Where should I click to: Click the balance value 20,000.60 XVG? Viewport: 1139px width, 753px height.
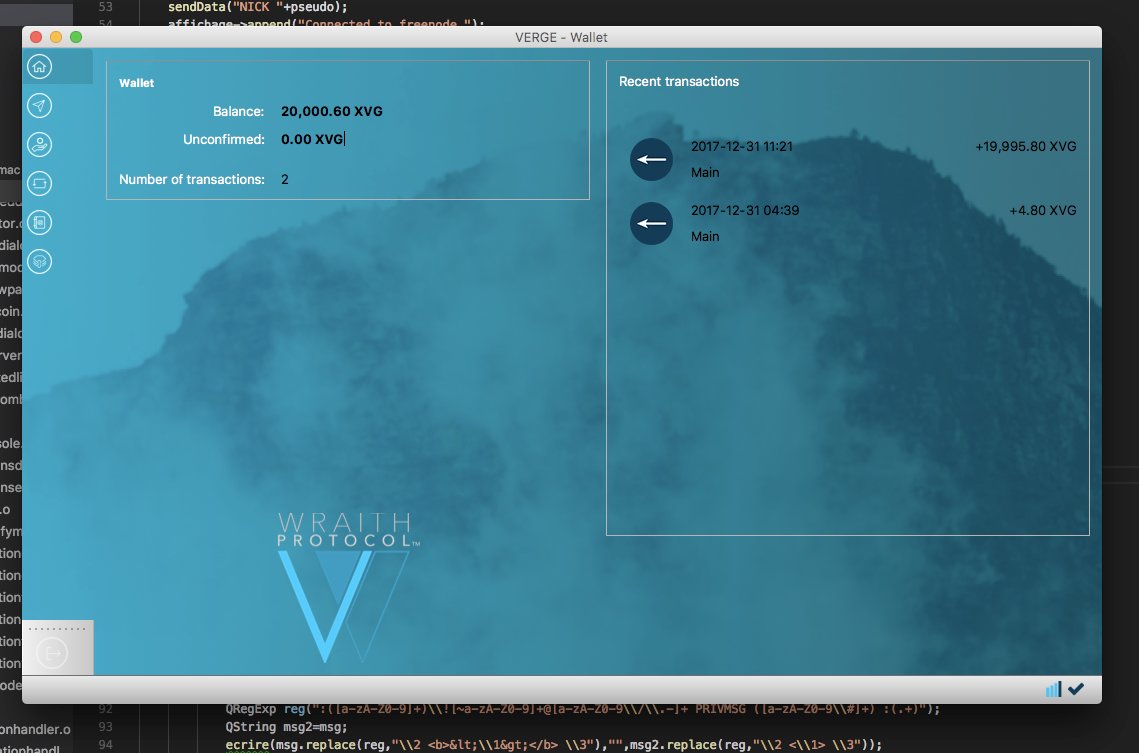point(332,111)
